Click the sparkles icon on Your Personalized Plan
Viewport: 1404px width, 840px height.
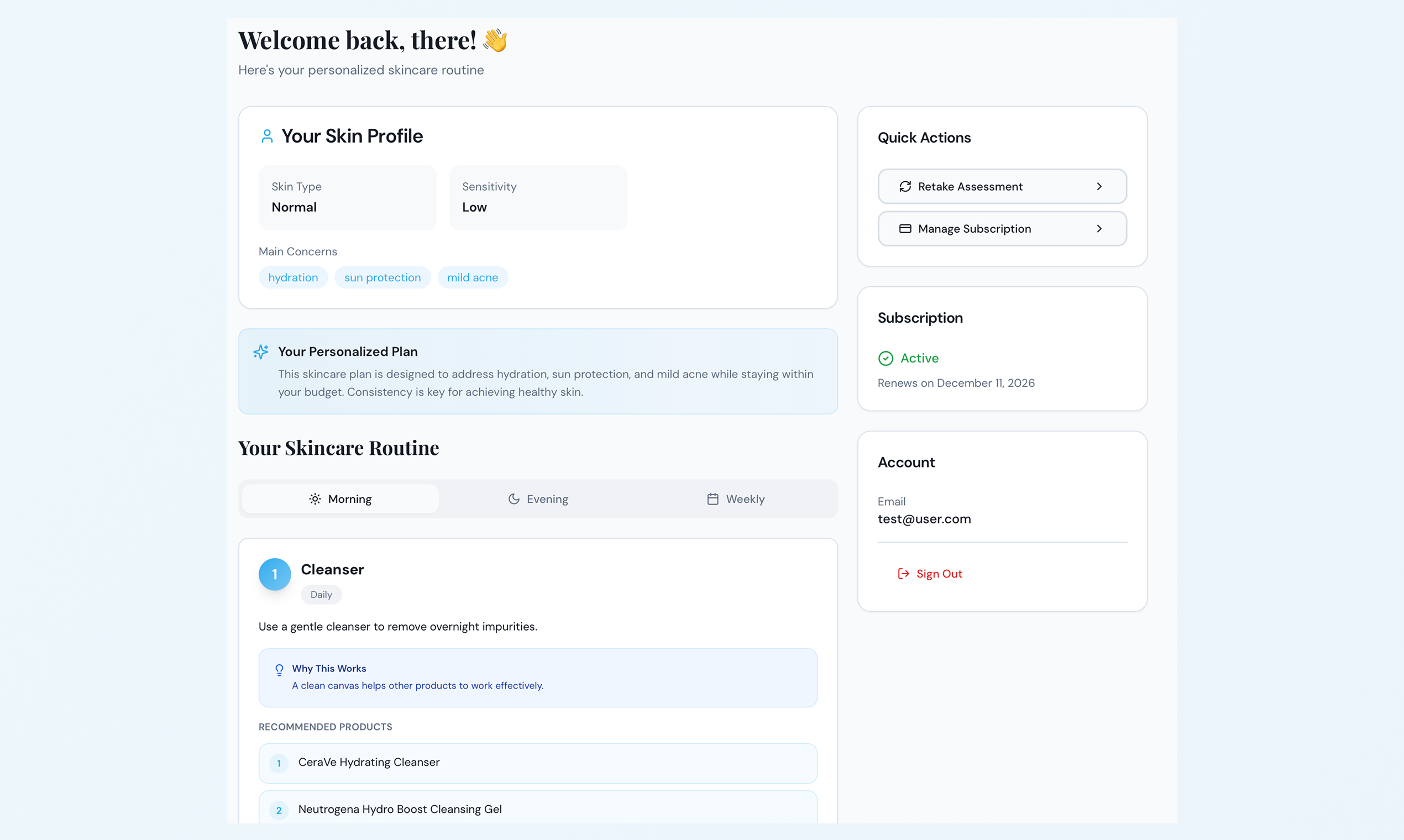click(261, 351)
